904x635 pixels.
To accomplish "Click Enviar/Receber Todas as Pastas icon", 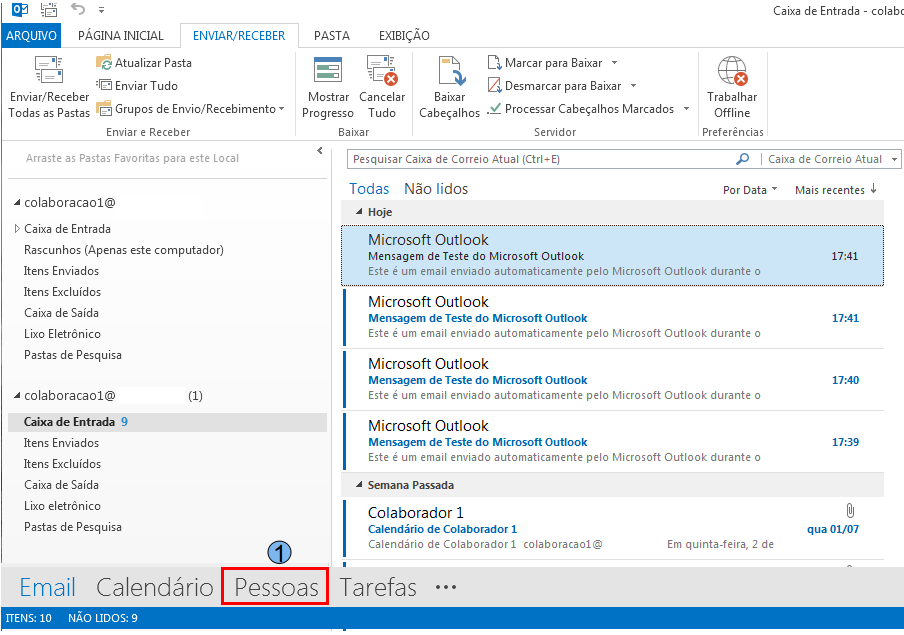I will [49, 70].
